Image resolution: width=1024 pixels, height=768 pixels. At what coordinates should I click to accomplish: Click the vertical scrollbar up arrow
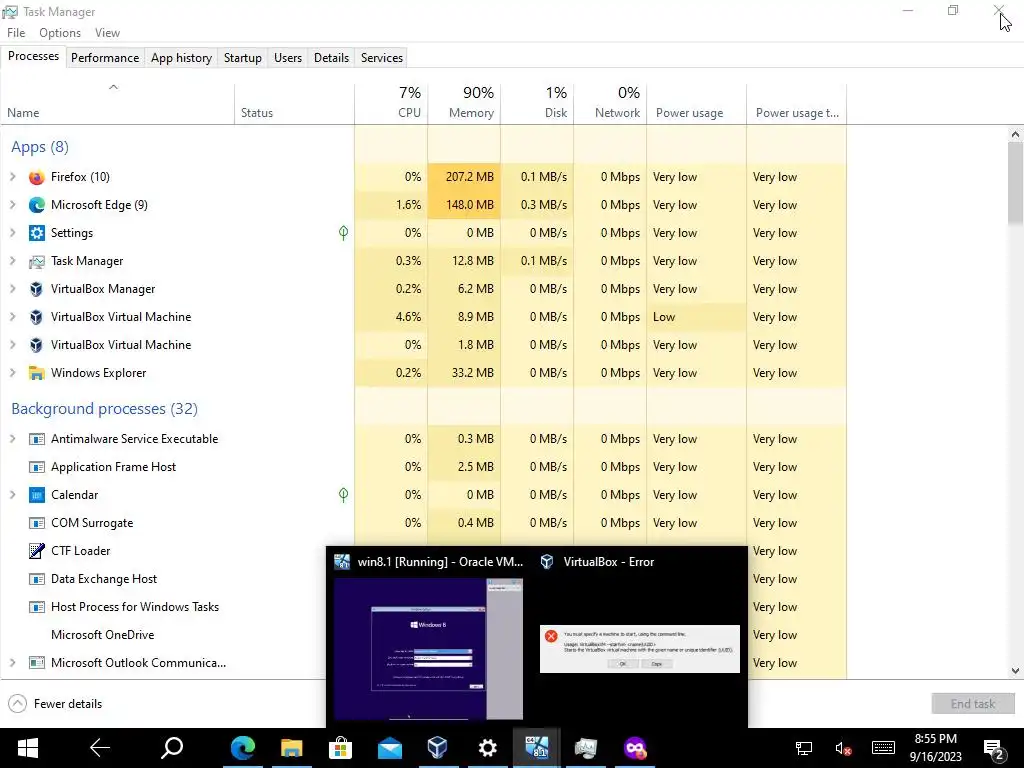coord(1015,135)
